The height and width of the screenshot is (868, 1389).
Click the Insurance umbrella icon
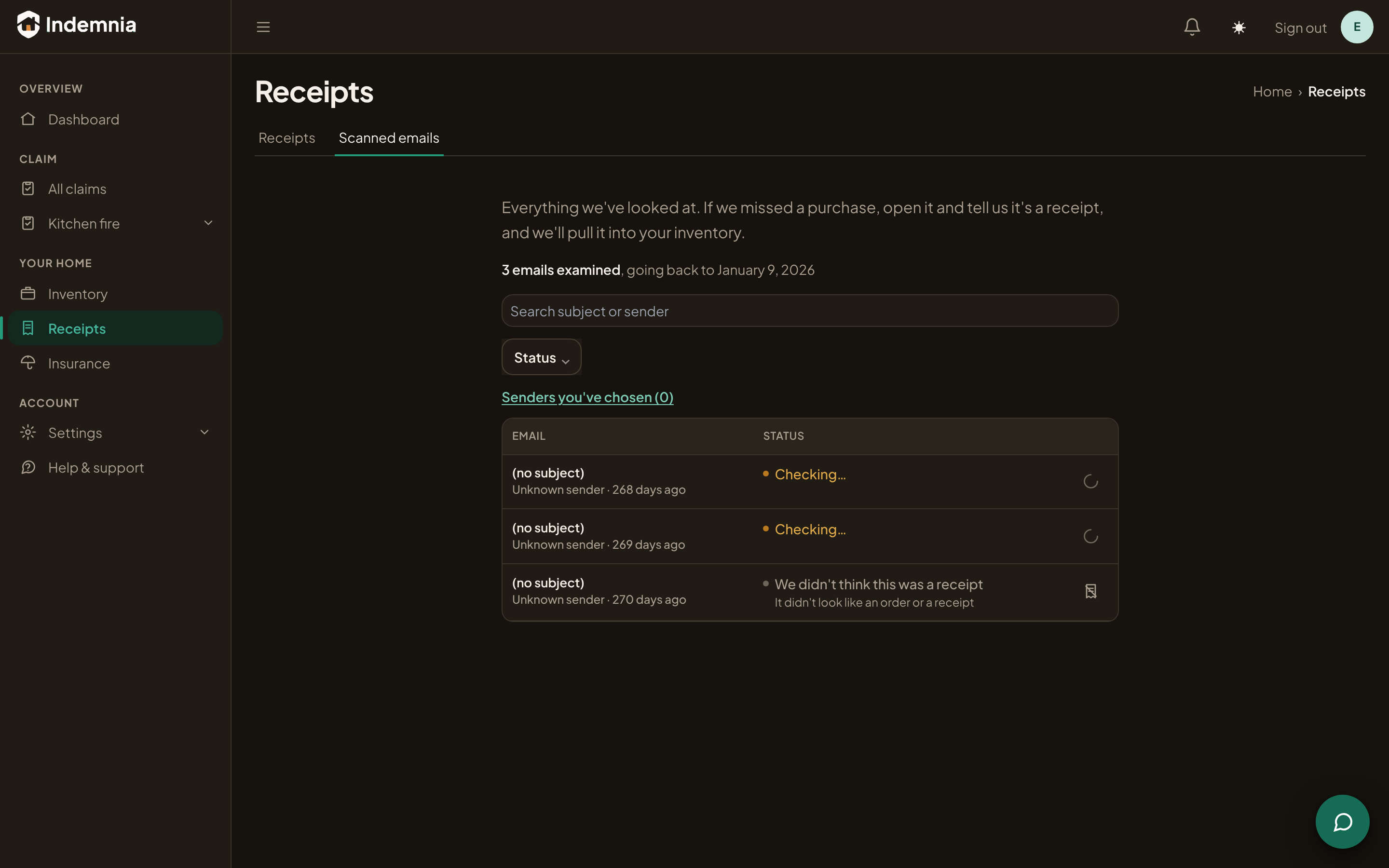(x=28, y=363)
